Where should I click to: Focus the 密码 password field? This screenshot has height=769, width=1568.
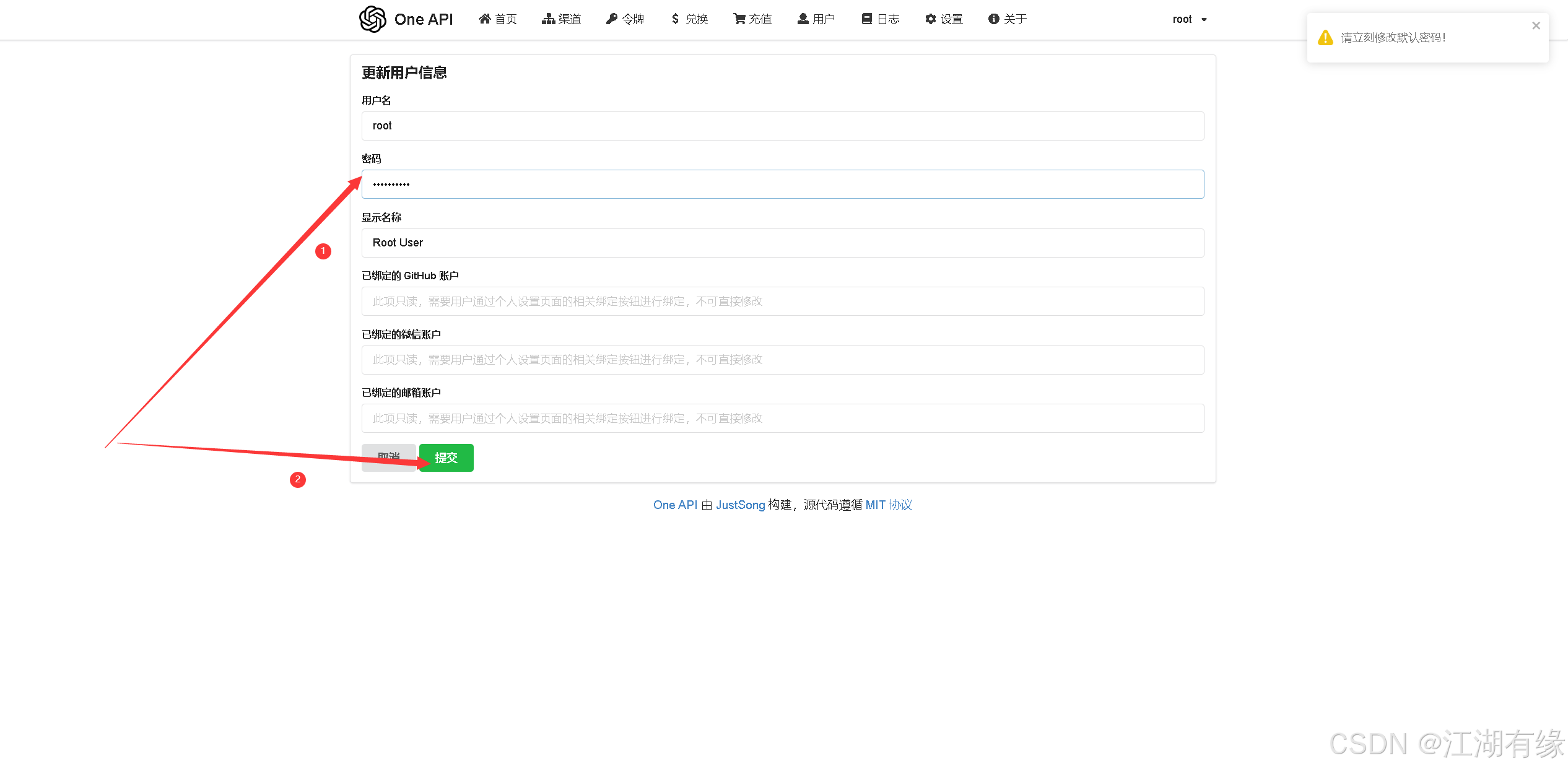(x=782, y=185)
